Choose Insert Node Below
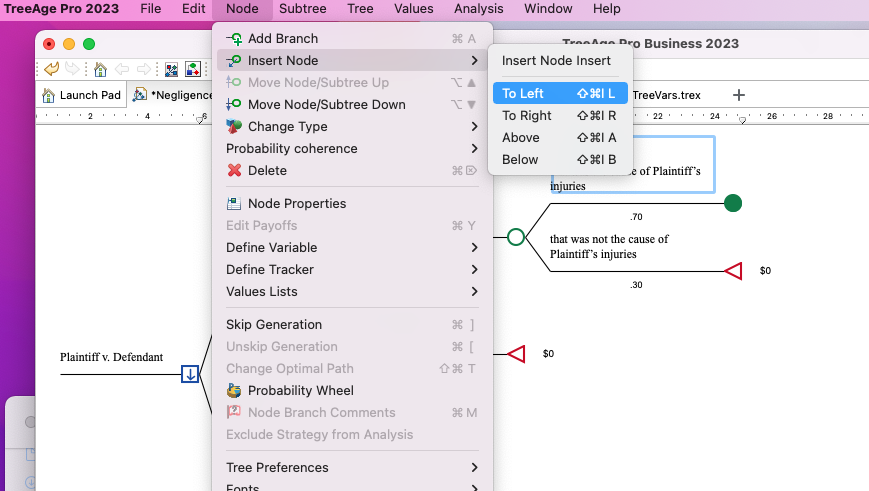 point(560,160)
